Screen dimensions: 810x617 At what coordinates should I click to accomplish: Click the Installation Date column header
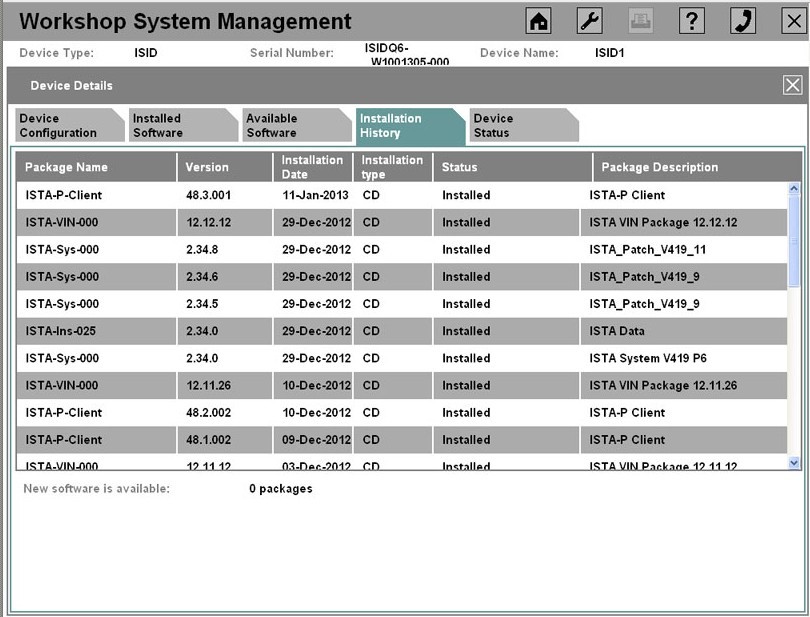click(x=312, y=167)
